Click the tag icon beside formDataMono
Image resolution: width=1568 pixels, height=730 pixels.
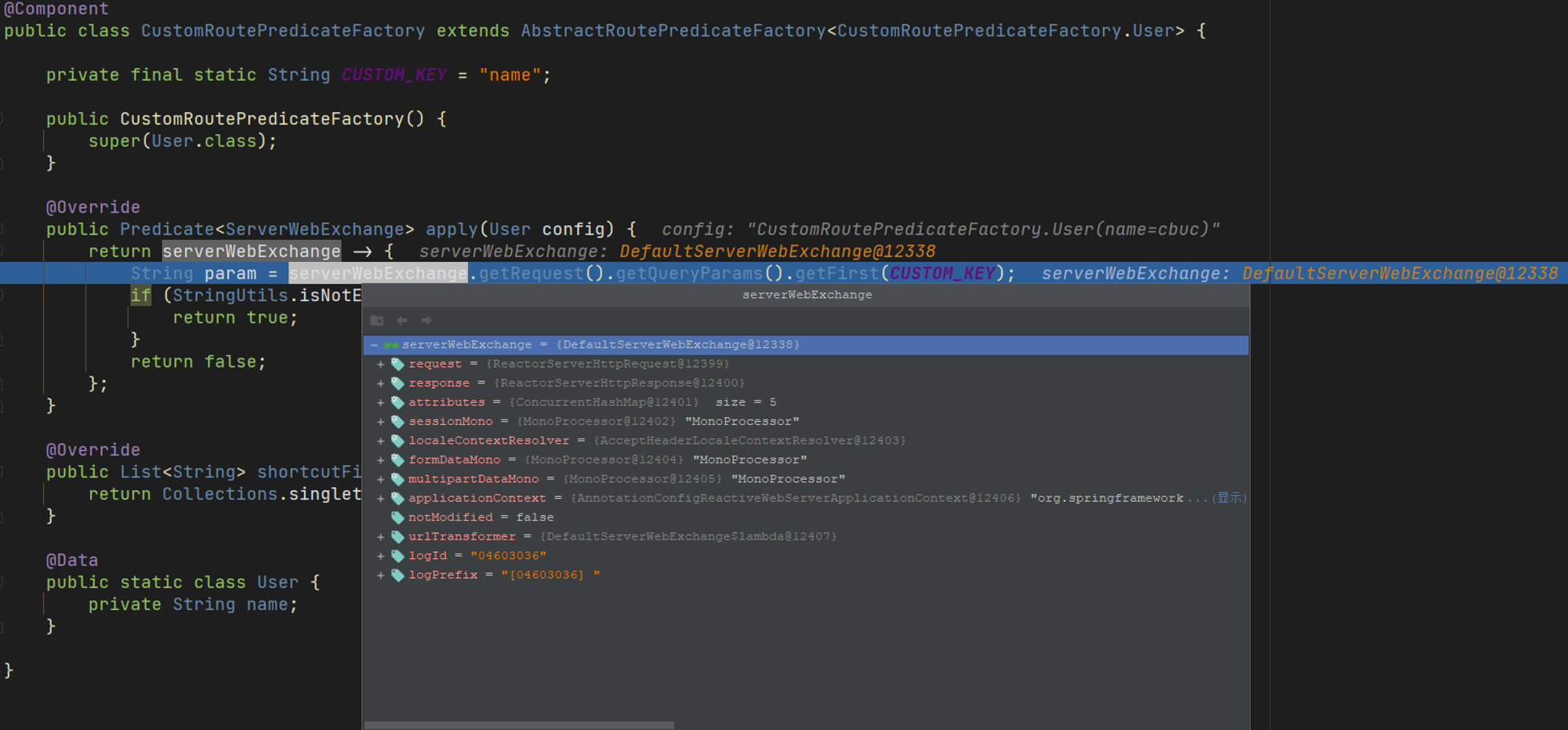click(x=397, y=460)
